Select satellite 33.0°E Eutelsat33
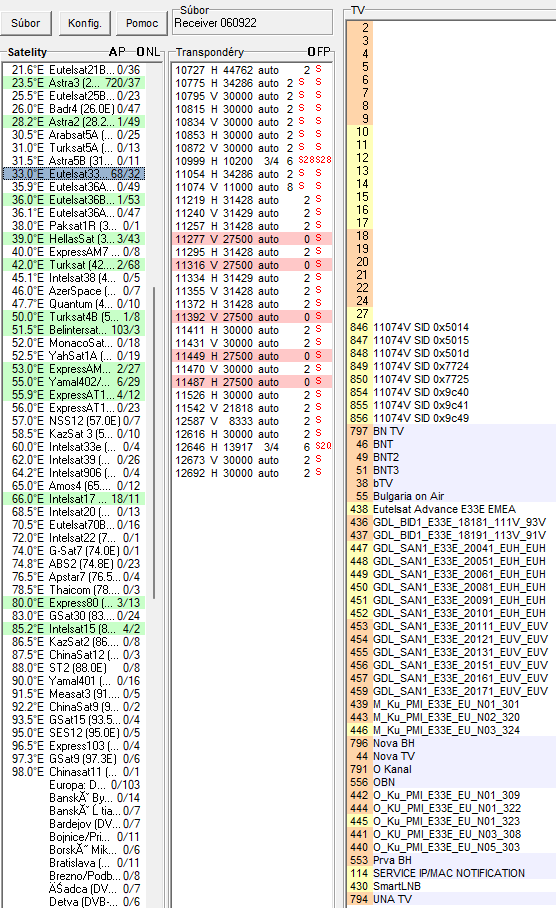This screenshot has height=908, width=556. pos(75,174)
